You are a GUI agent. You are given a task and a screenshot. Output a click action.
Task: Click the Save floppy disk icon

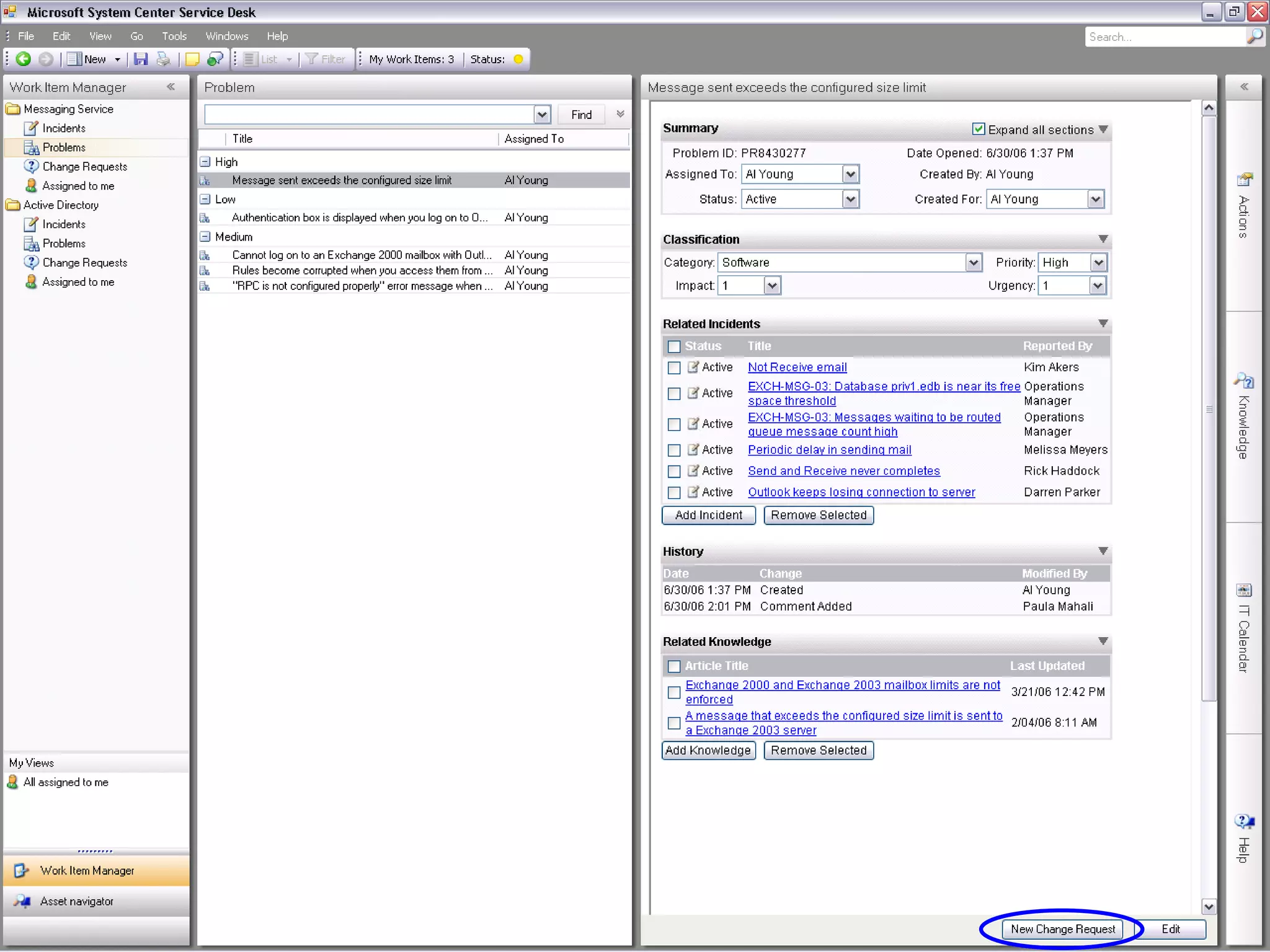click(x=141, y=59)
